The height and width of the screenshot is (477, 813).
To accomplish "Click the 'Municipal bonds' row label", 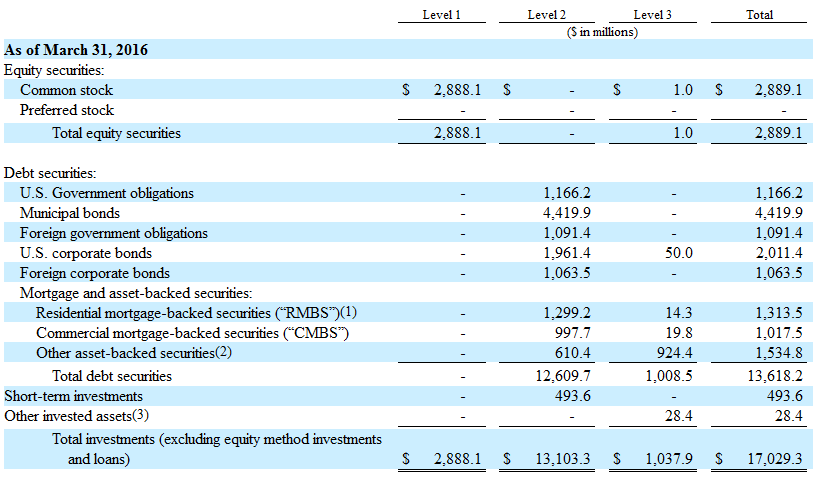I will [x=69, y=213].
